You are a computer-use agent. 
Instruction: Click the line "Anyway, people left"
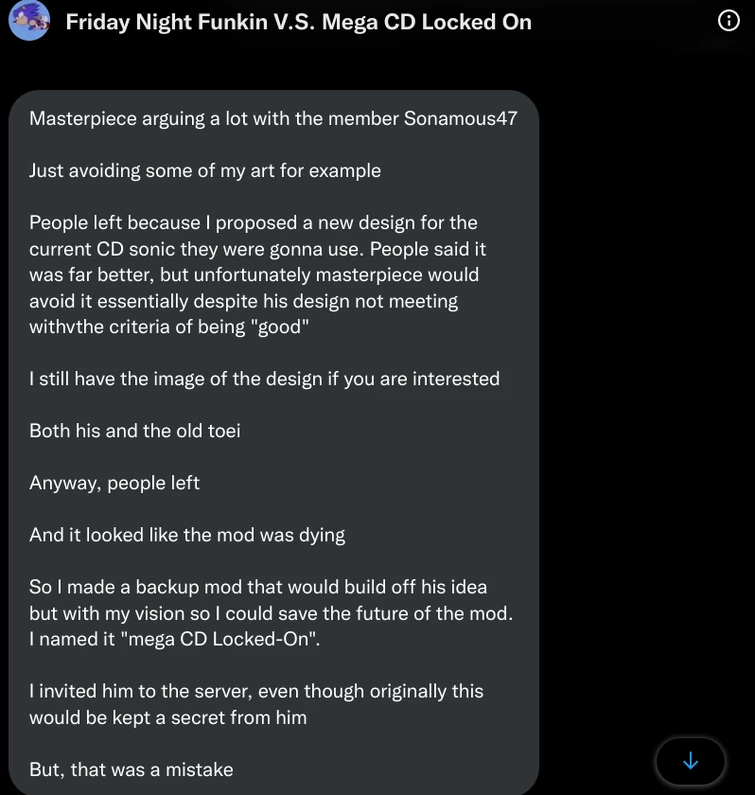click(114, 482)
